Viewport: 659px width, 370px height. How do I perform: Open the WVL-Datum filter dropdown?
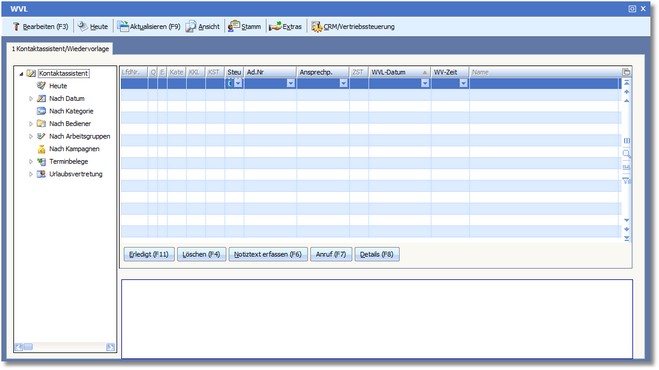[425, 83]
